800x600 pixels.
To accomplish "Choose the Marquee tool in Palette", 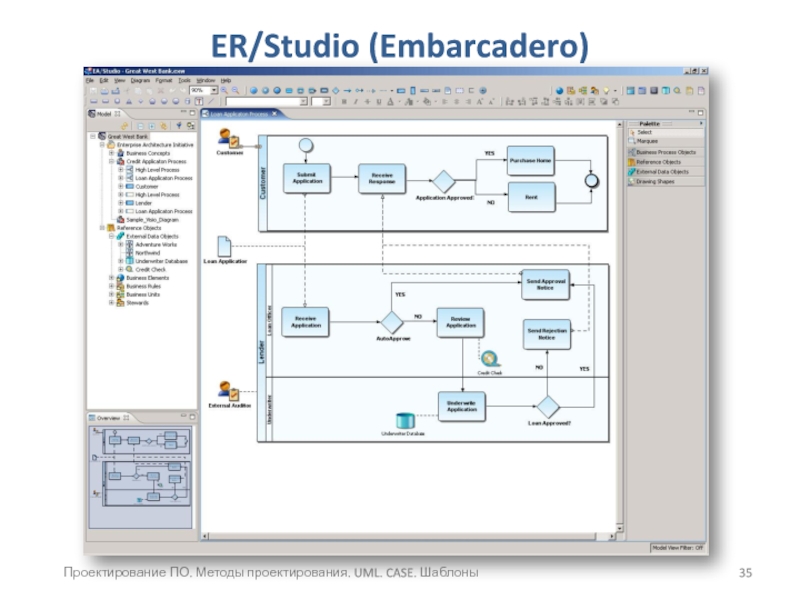I will click(x=666, y=141).
